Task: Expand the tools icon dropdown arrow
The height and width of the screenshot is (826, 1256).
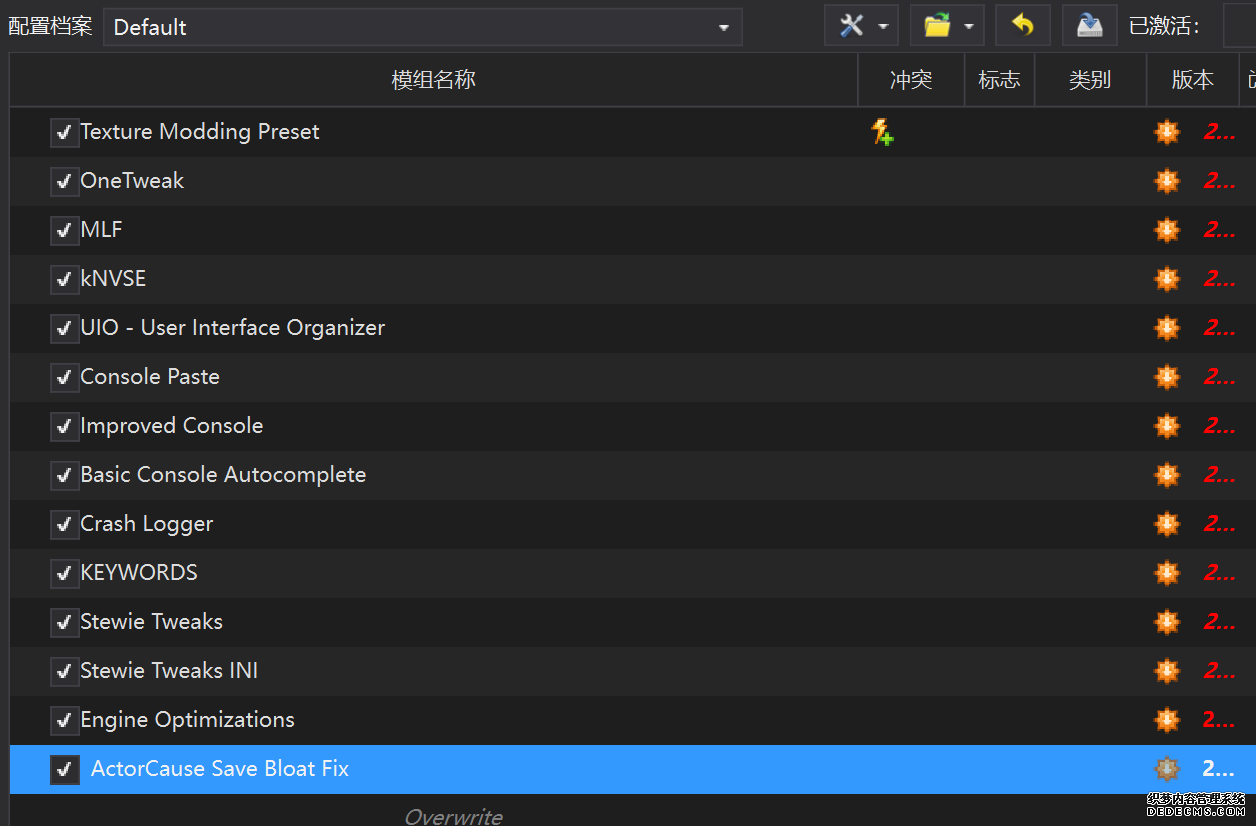Action: (x=883, y=27)
